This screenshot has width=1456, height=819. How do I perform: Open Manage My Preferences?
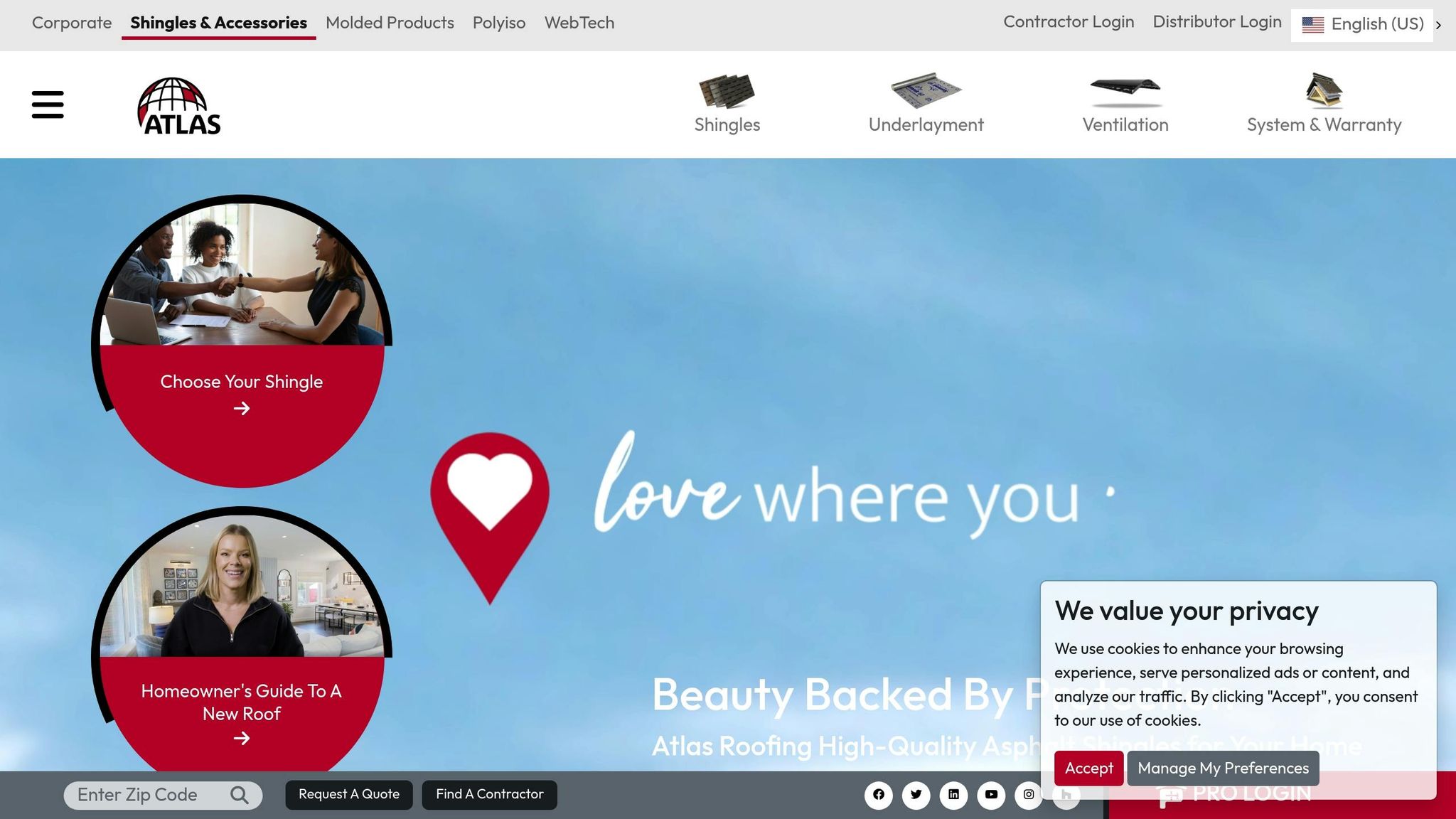coord(1223,768)
